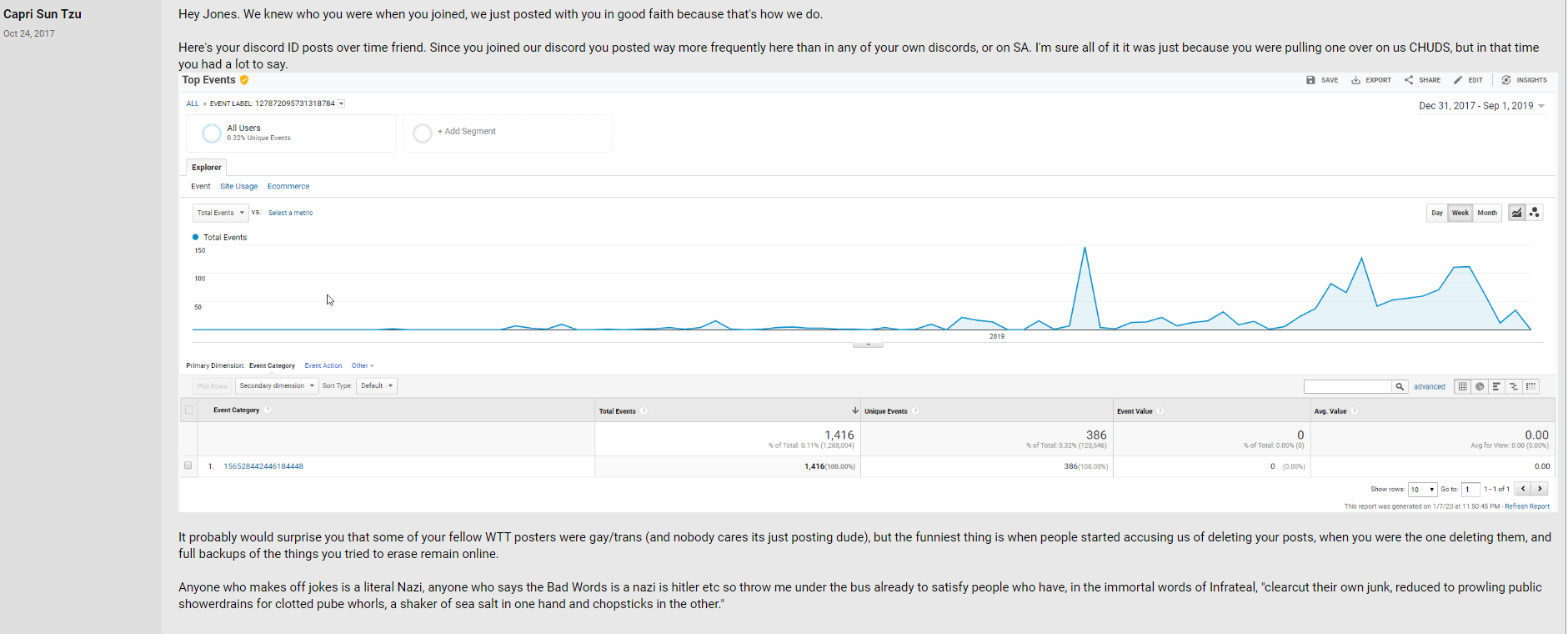This screenshot has height=634, width=1568.
Task: Click the table search magnifier icon
Action: click(1400, 386)
